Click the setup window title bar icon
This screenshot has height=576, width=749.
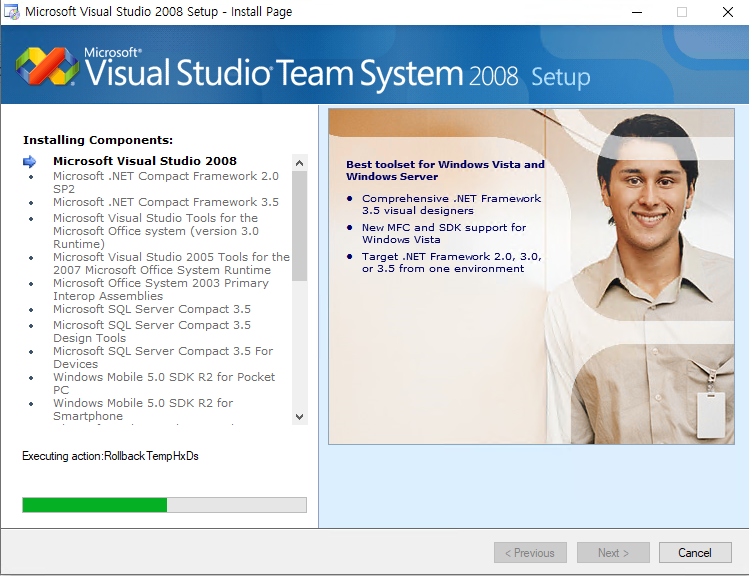[x=12, y=12]
